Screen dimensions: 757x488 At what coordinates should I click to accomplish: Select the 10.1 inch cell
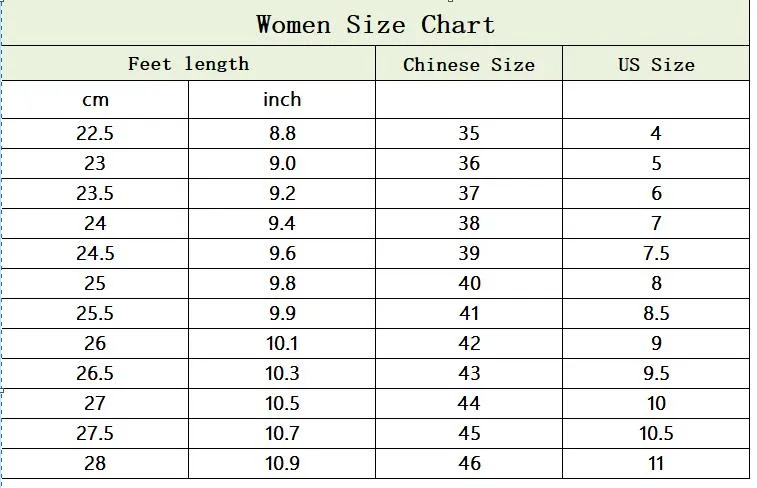(x=282, y=344)
